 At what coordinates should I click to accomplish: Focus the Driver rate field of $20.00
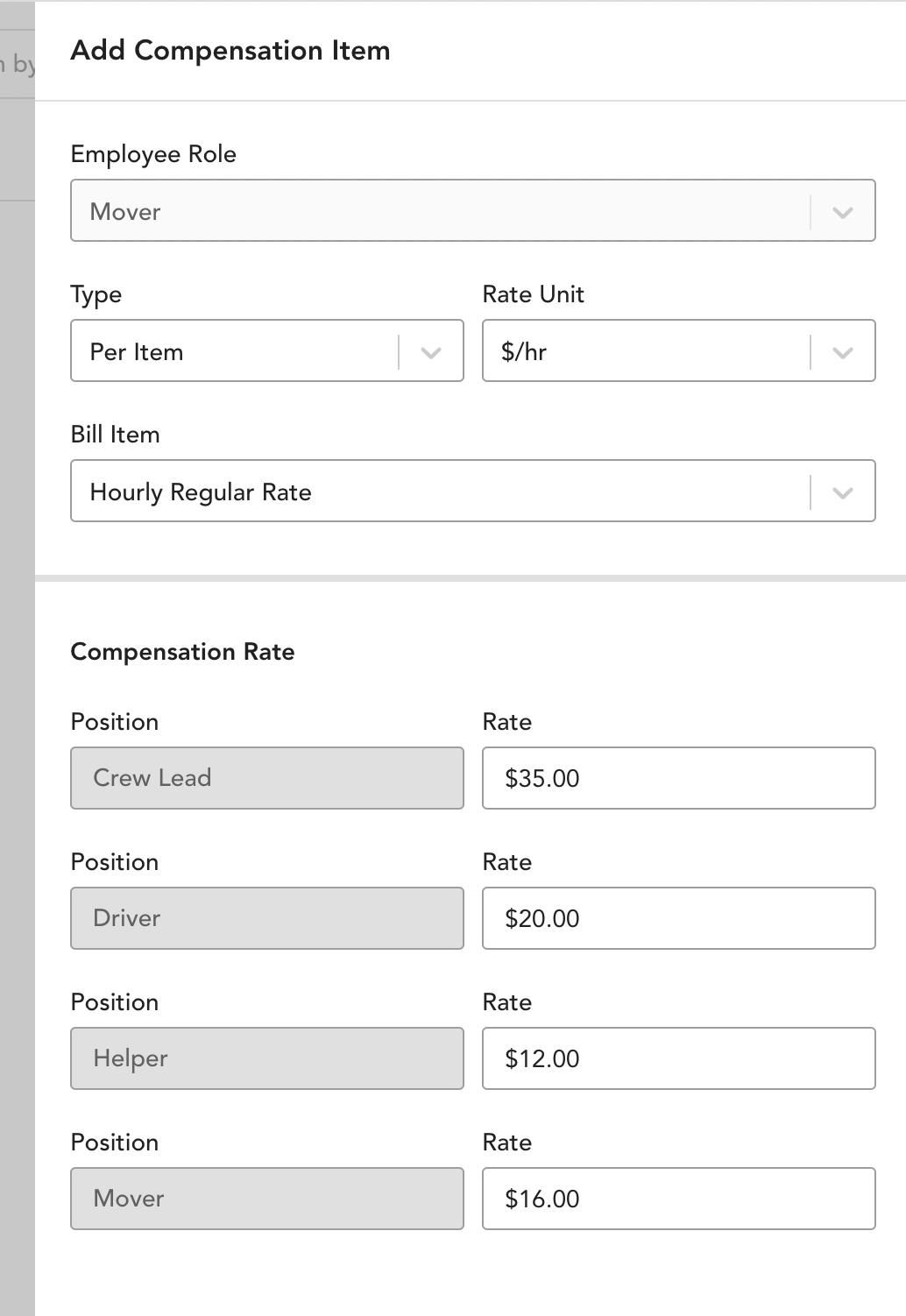click(679, 918)
